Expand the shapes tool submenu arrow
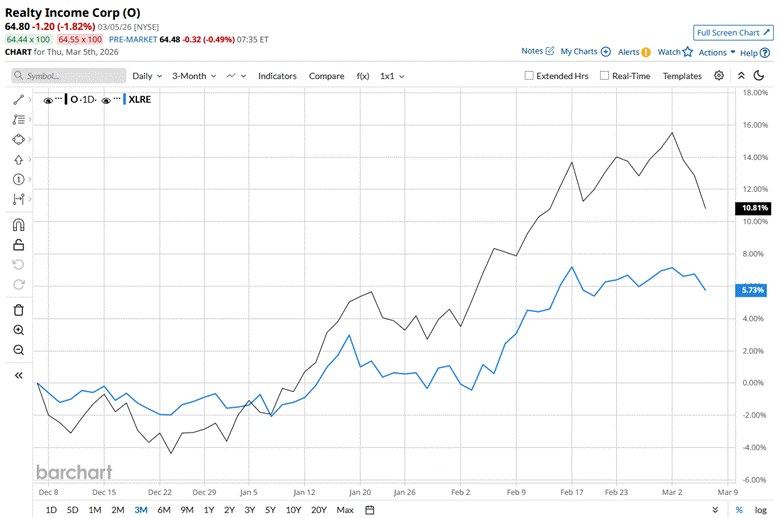780x518 pixels. (30, 139)
